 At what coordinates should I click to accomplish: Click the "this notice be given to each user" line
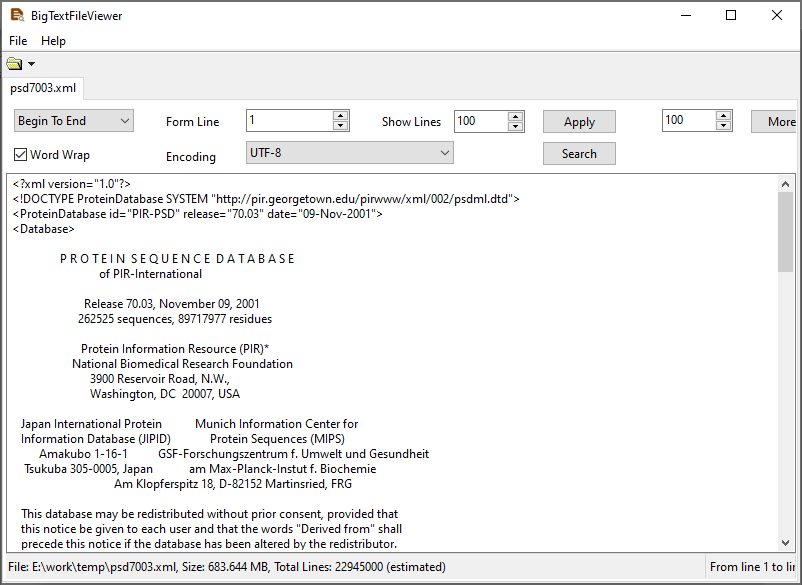click(211, 529)
